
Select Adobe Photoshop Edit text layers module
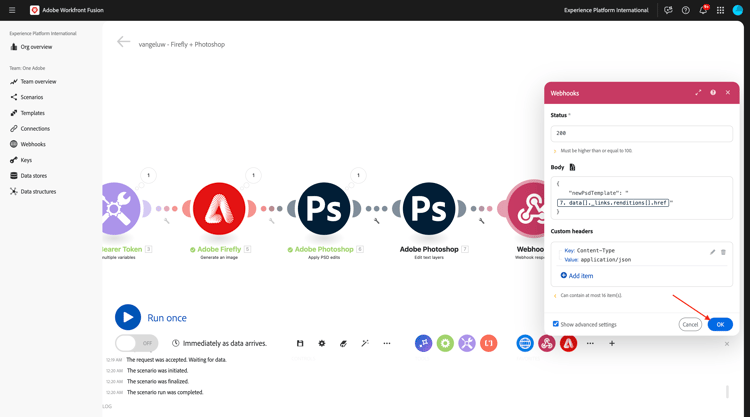(429, 208)
